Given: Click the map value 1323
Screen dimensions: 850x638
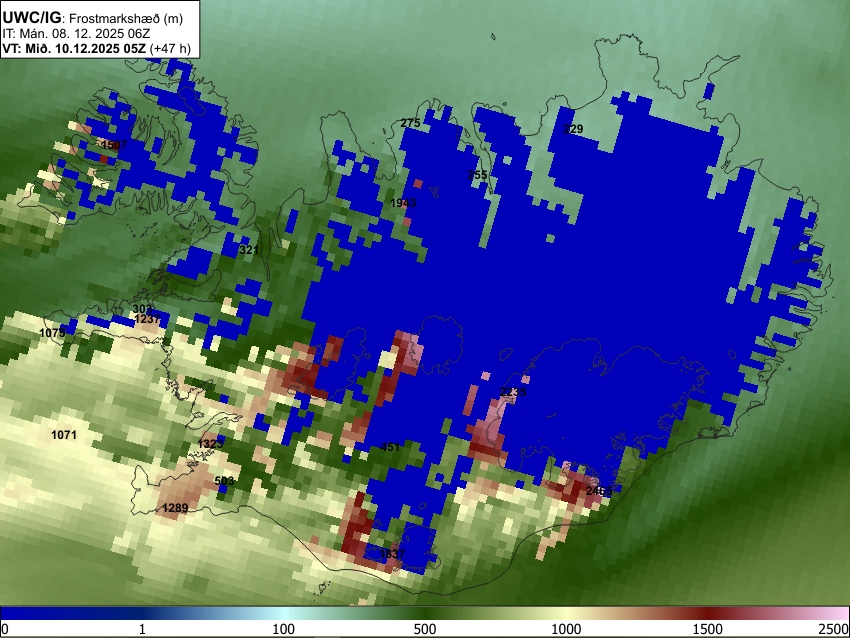Looking at the screenshot, I should tap(210, 444).
